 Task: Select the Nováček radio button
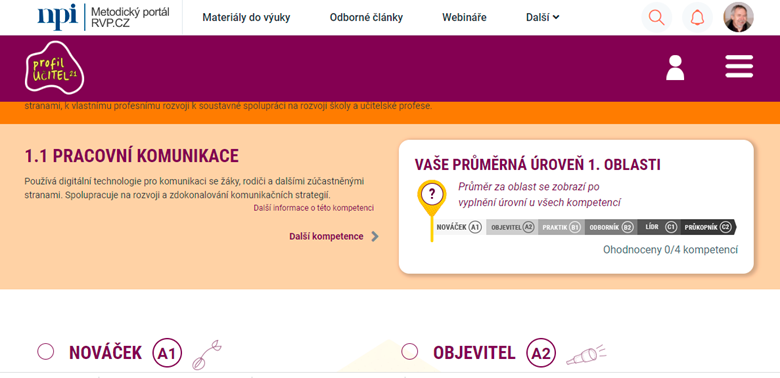pyautogui.click(x=45, y=352)
